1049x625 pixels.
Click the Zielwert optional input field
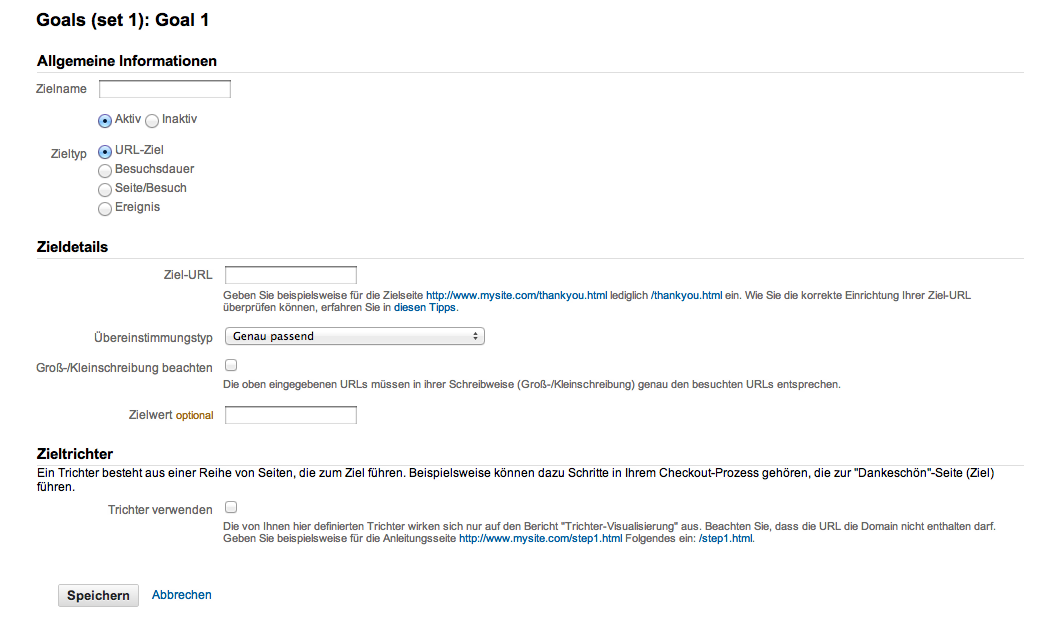coord(291,415)
